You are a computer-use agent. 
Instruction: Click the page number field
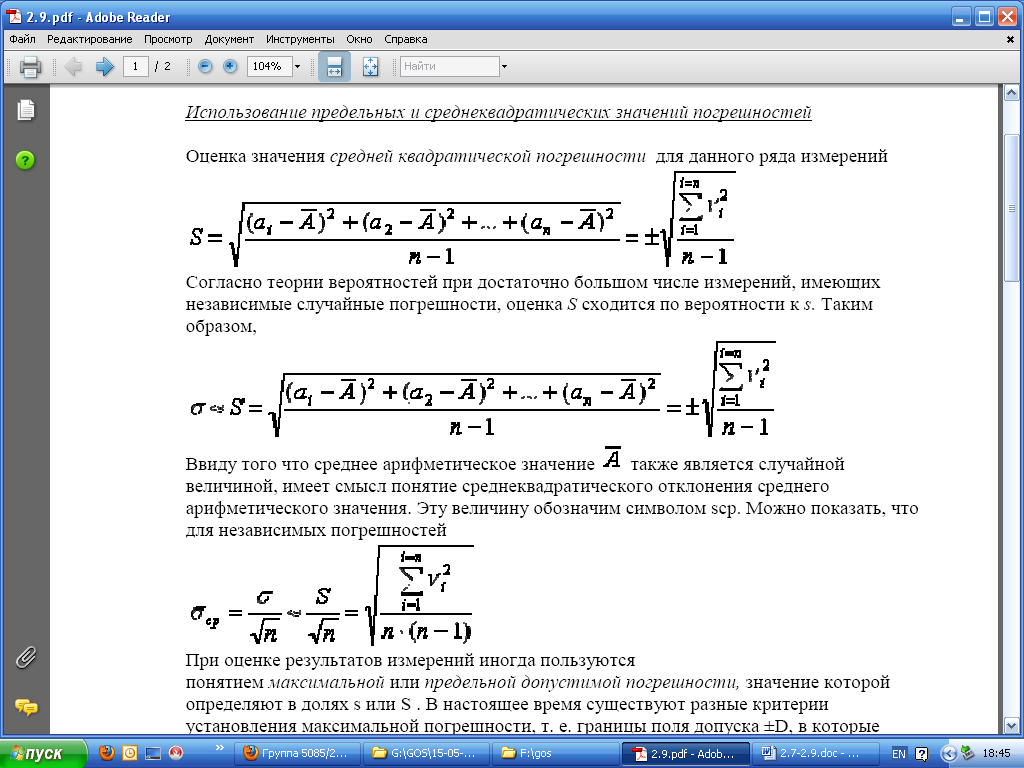(x=136, y=67)
